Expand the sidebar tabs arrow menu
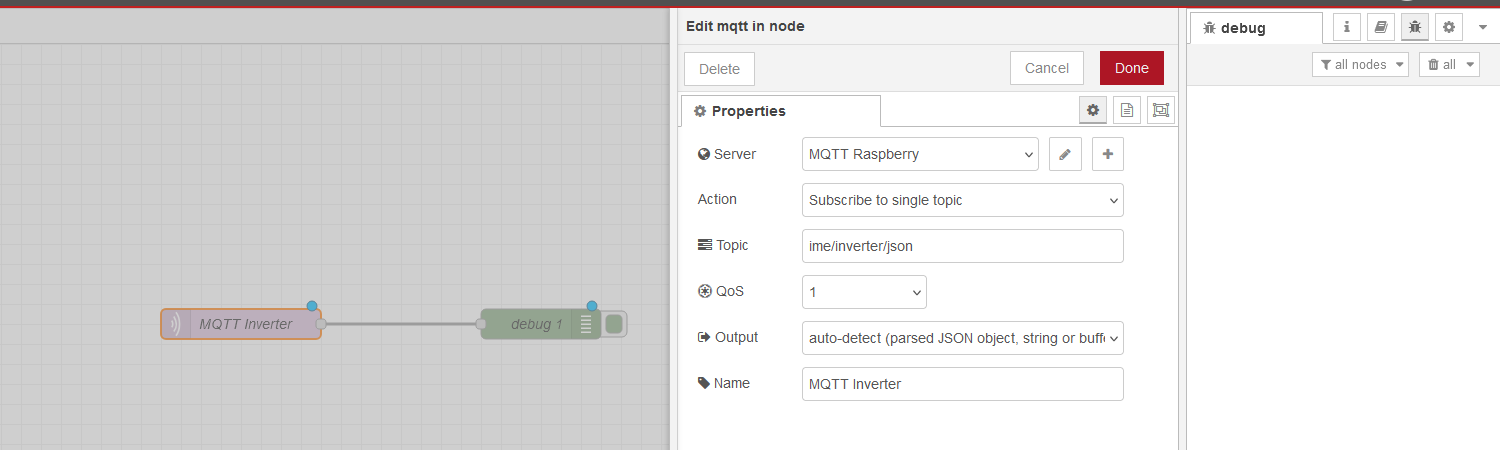The image size is (1500, 450). point(1483,27)
